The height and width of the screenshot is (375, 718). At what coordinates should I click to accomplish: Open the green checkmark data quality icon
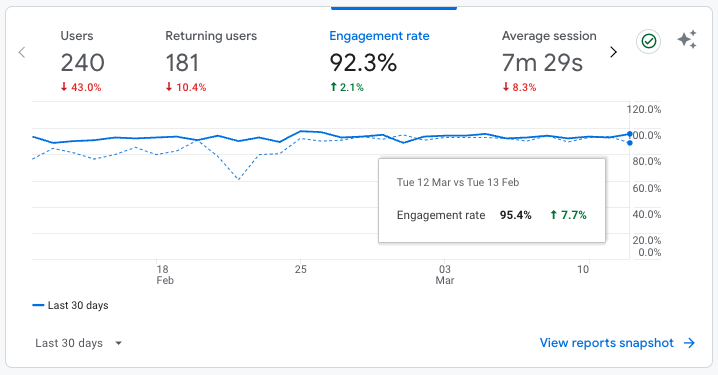tap(648, 41)
